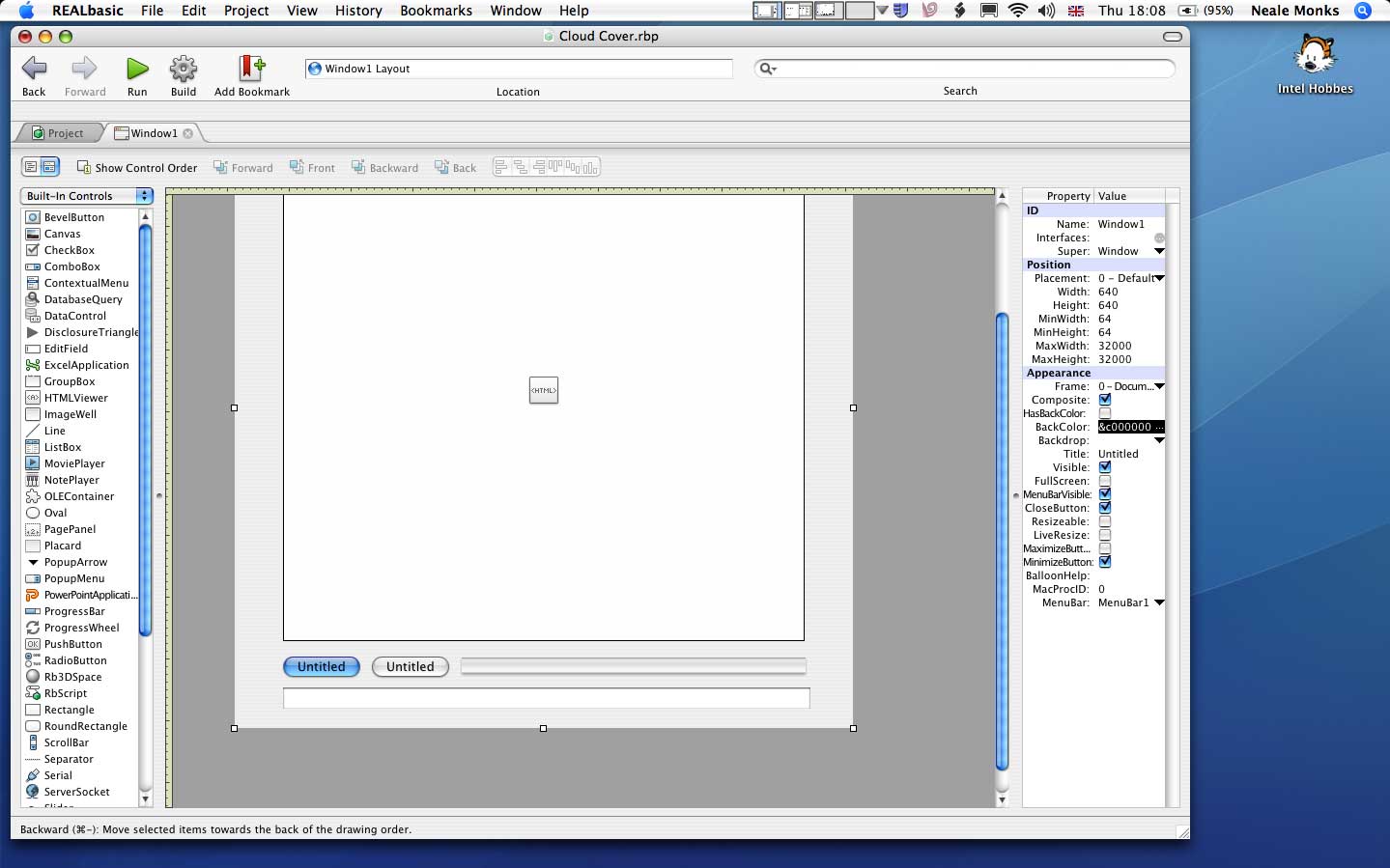Select the PushButton control
The width and height of the screenshot is (1390, 868).
72,644
